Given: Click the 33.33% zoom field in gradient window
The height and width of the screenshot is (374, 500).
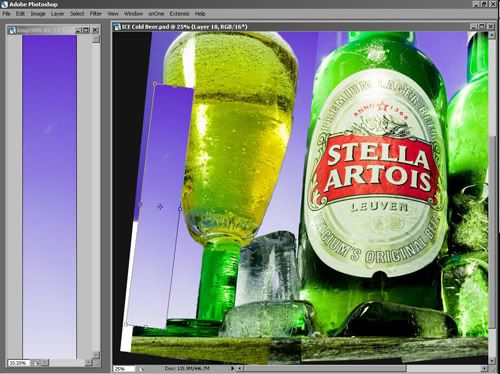Looking at the screenshot, I should tap(18, 363).
